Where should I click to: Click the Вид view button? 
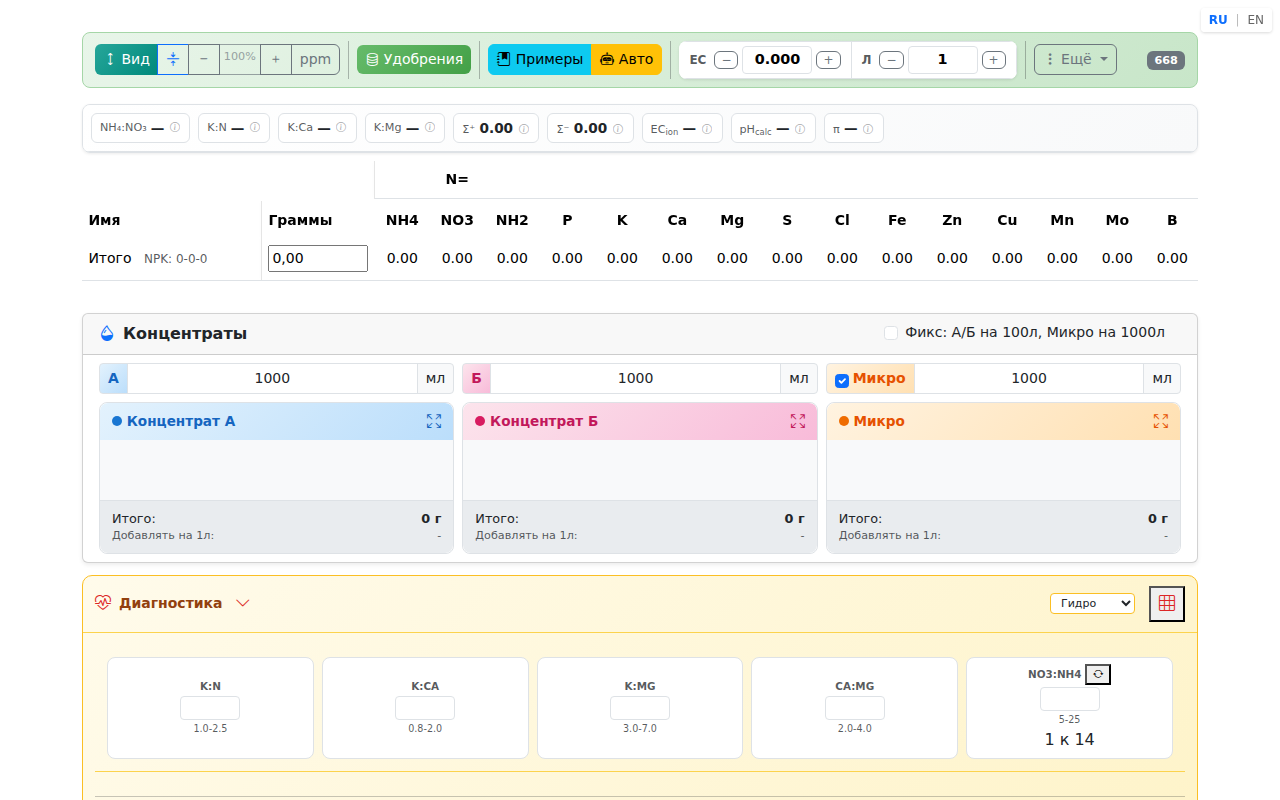click(x=127, y=59)
